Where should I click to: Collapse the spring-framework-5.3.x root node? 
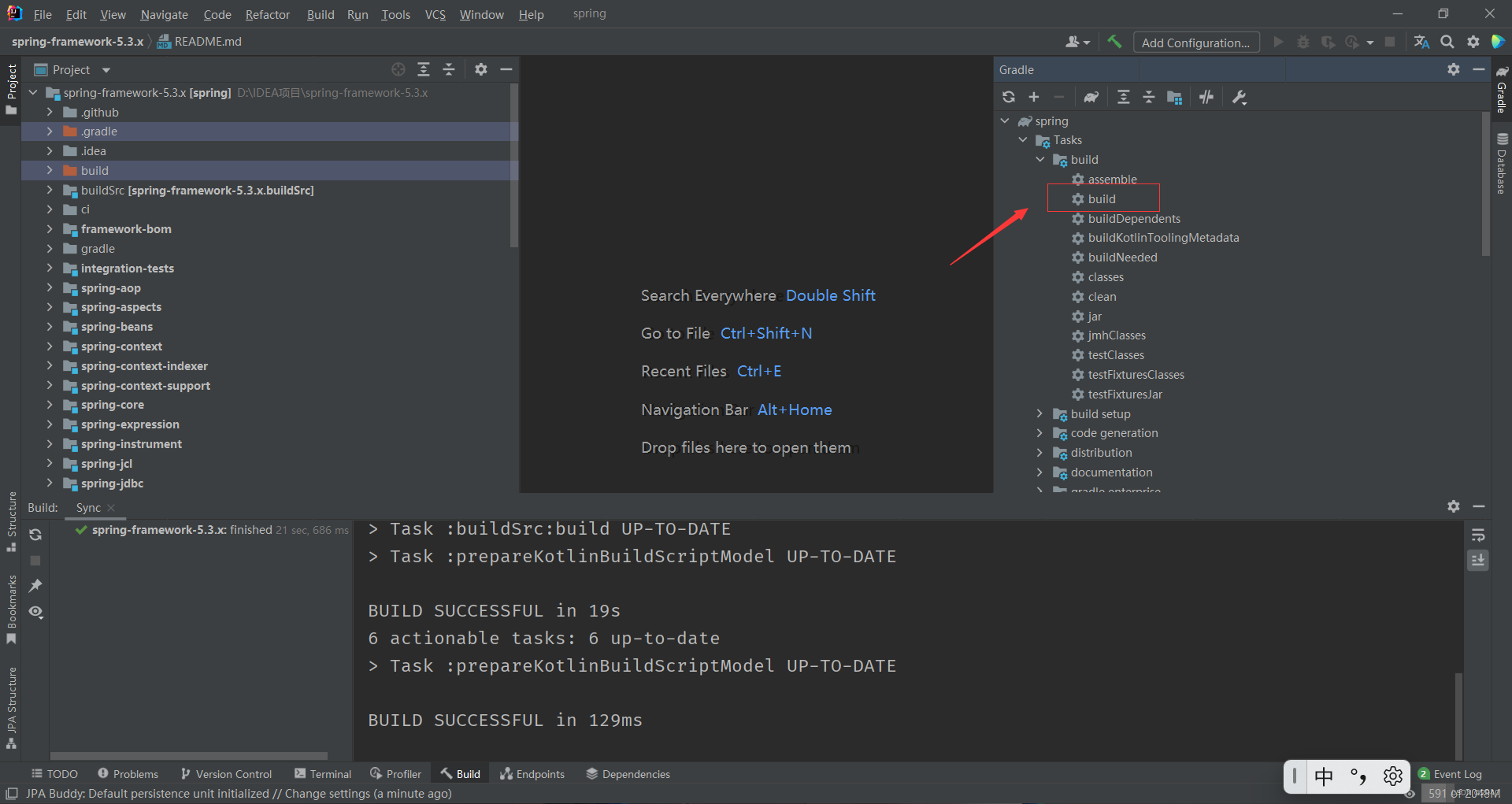click(x=33, y=92)
